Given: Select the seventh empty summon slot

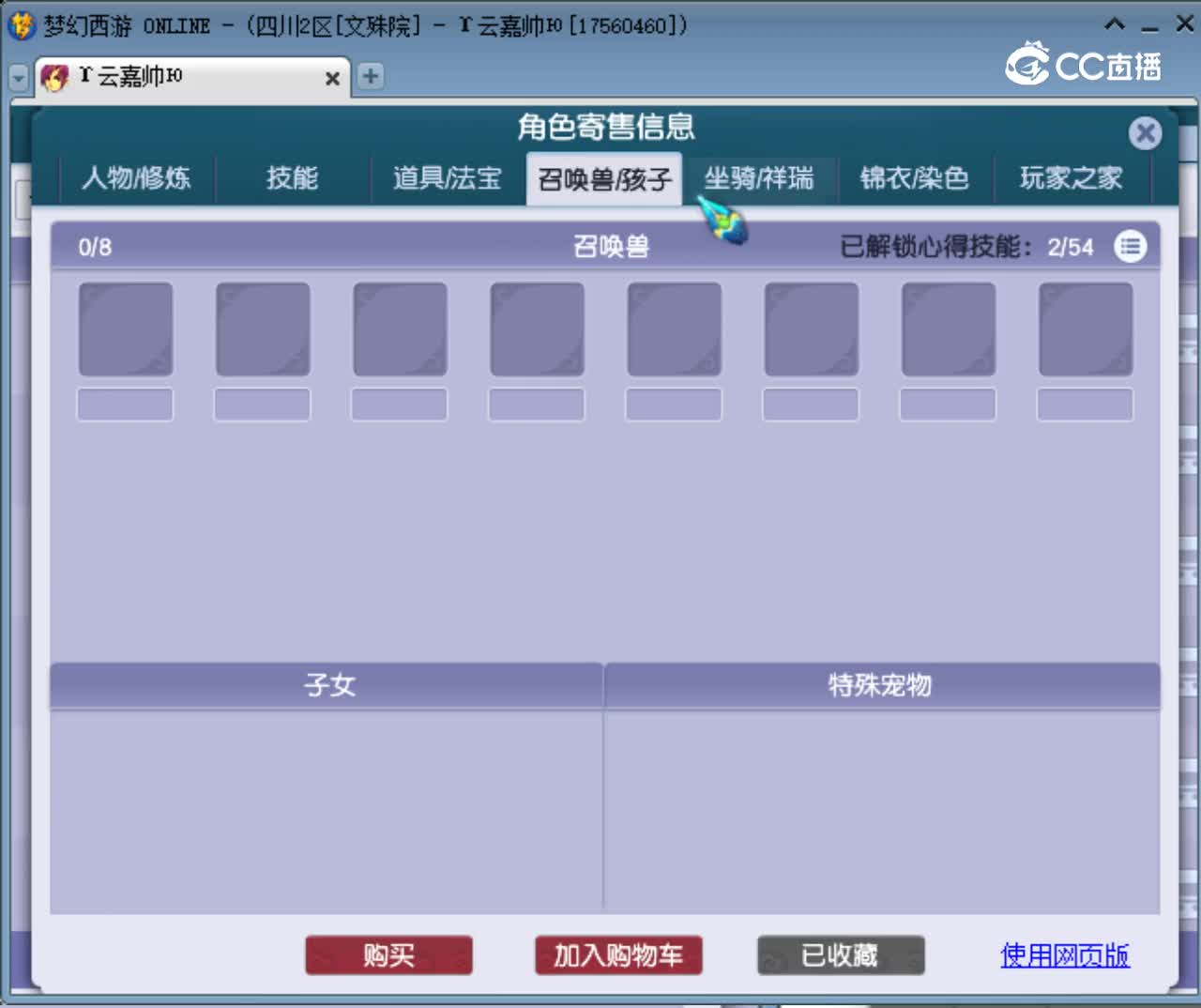Looking at the screenshot, I should (949, 329).
